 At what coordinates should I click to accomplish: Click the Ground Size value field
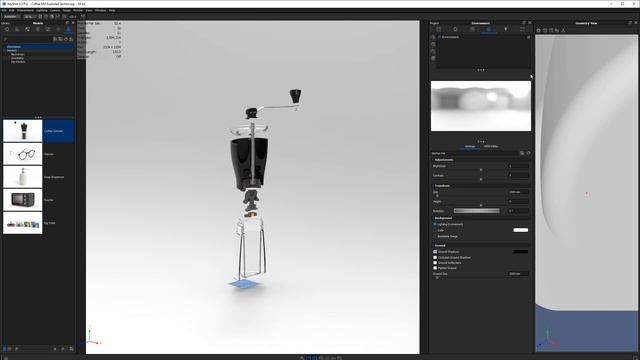518,273
